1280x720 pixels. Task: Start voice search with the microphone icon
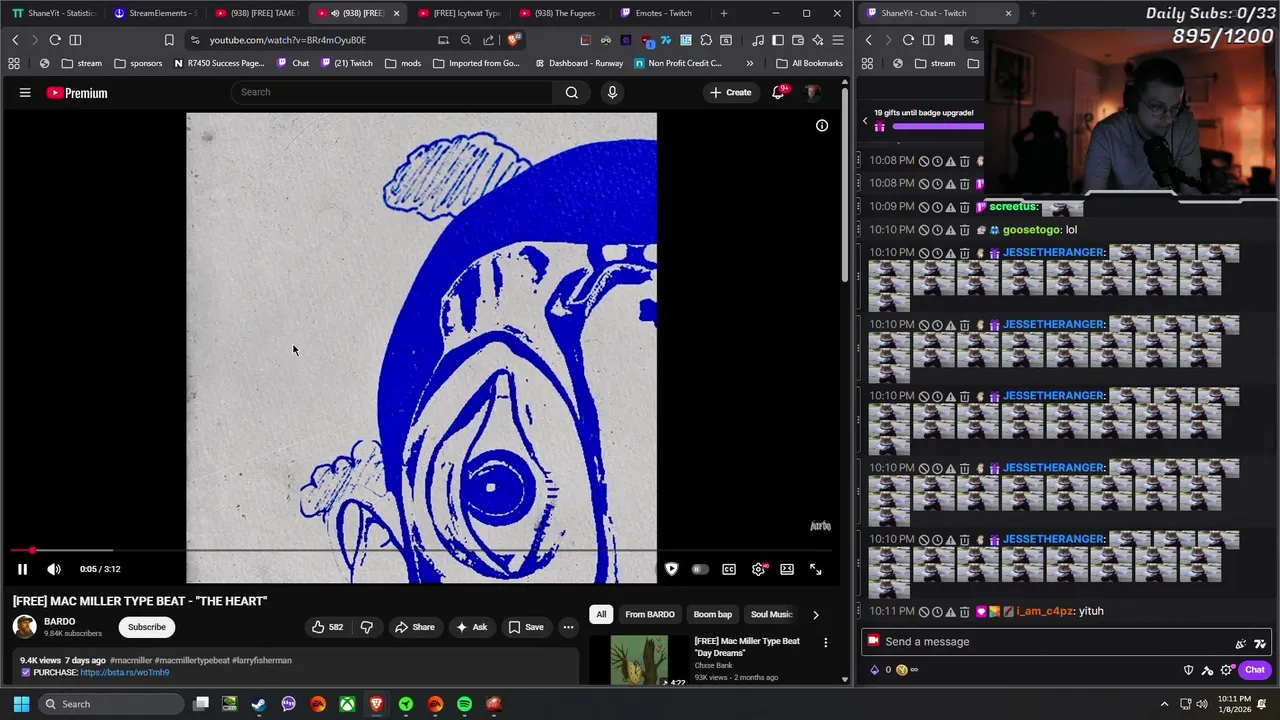tap(612, 92)
